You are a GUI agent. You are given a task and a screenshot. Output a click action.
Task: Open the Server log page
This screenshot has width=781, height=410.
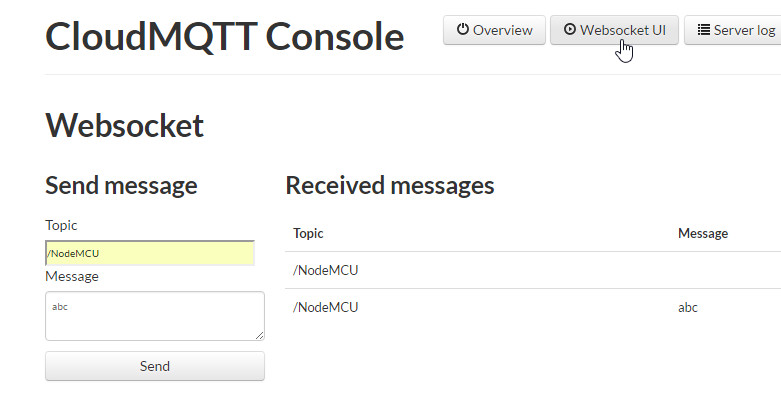(x=733, y=30)
